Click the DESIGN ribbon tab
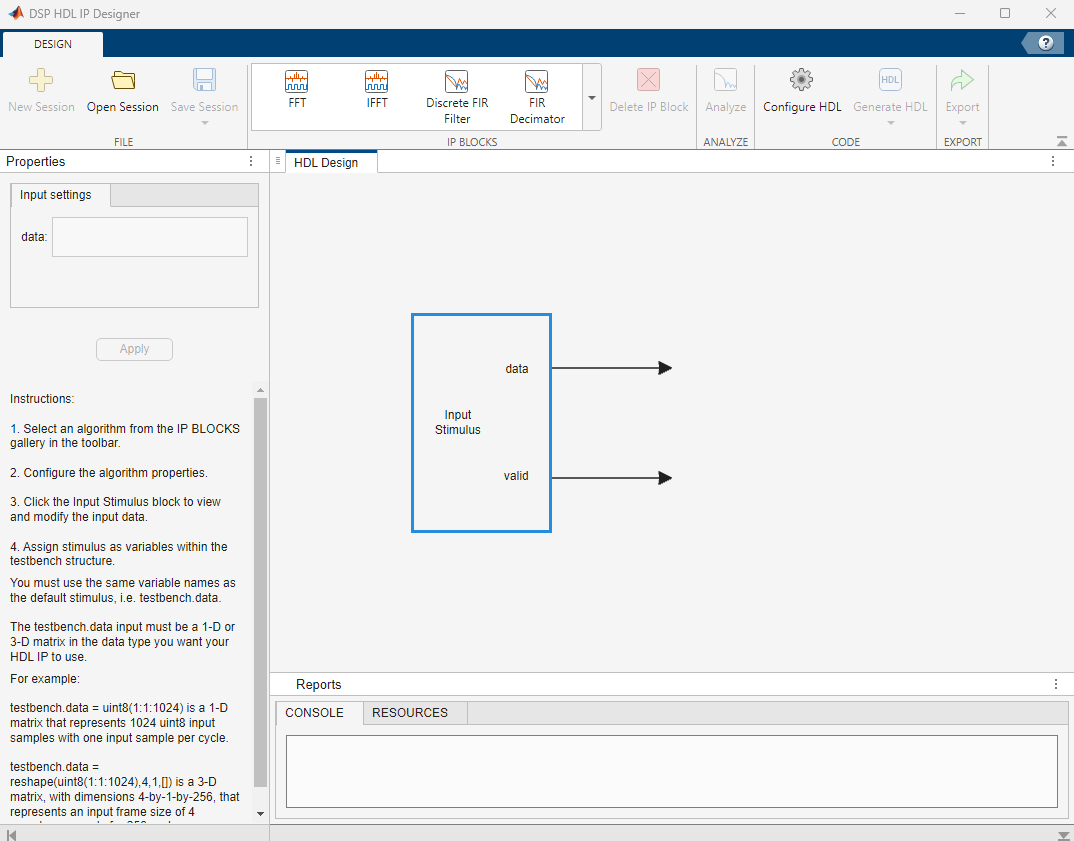 tap(53, 44)
